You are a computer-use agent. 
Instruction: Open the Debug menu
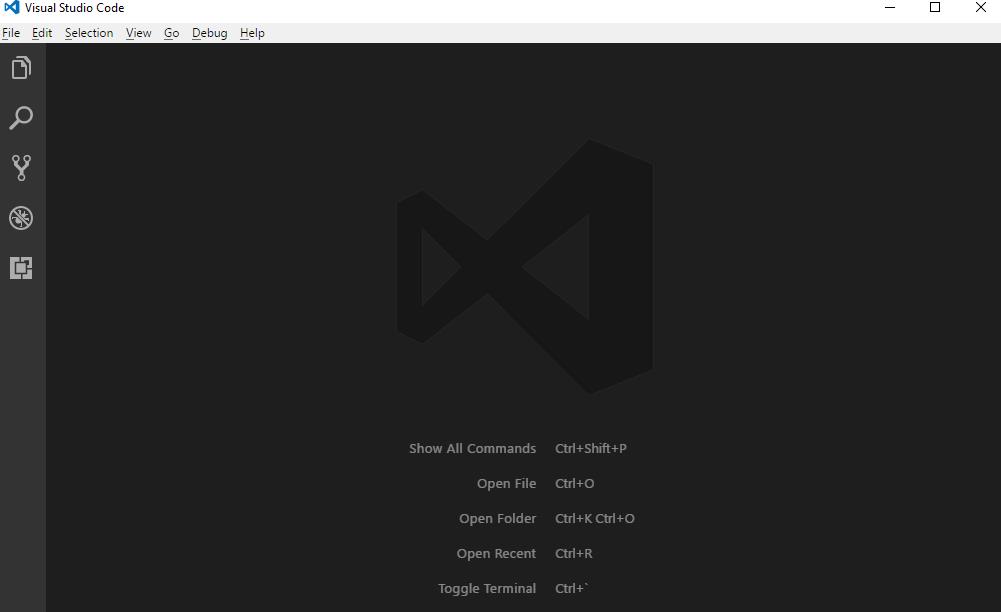tap(209, 33)
